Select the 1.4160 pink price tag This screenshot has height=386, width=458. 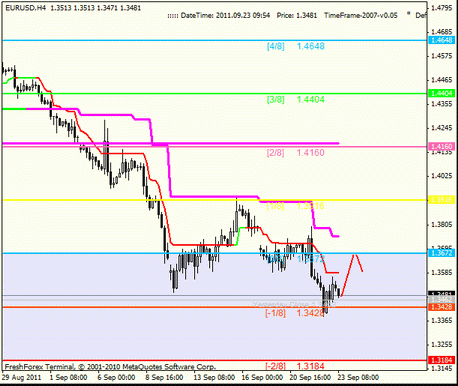pos(442,146)
